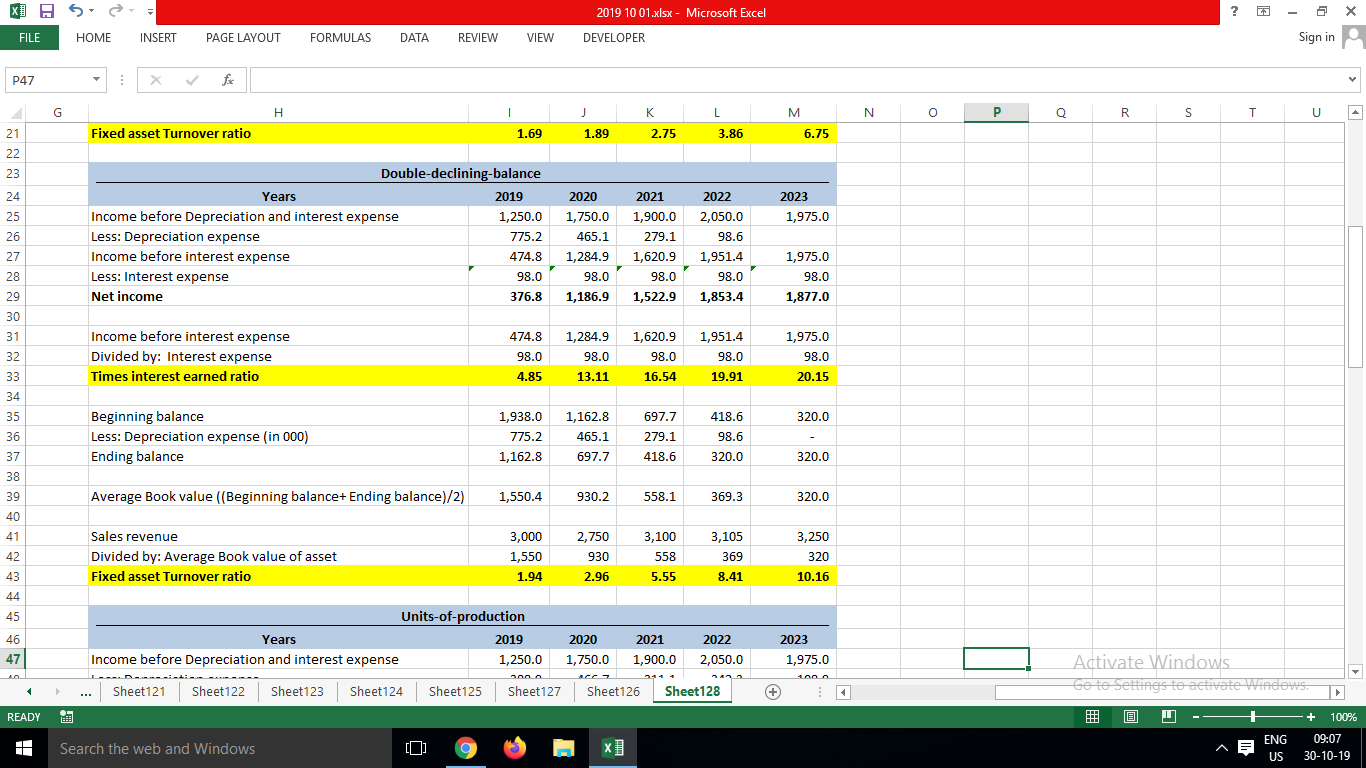Click next sheet navigation arrow

59,691
